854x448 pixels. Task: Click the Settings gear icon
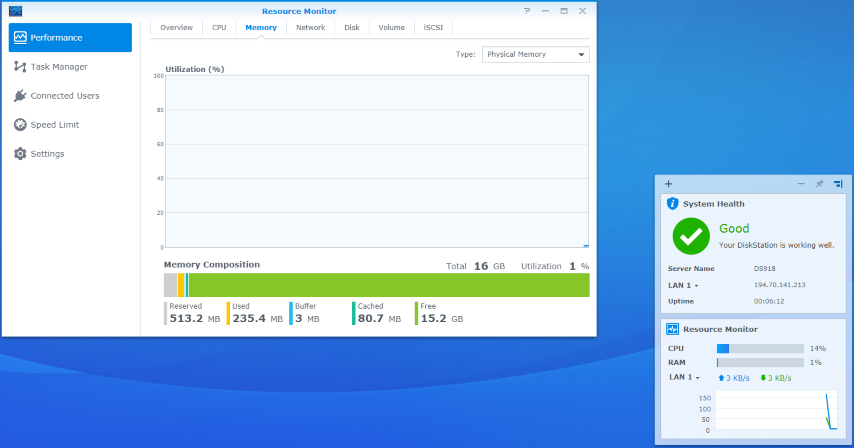coord(20,154)
